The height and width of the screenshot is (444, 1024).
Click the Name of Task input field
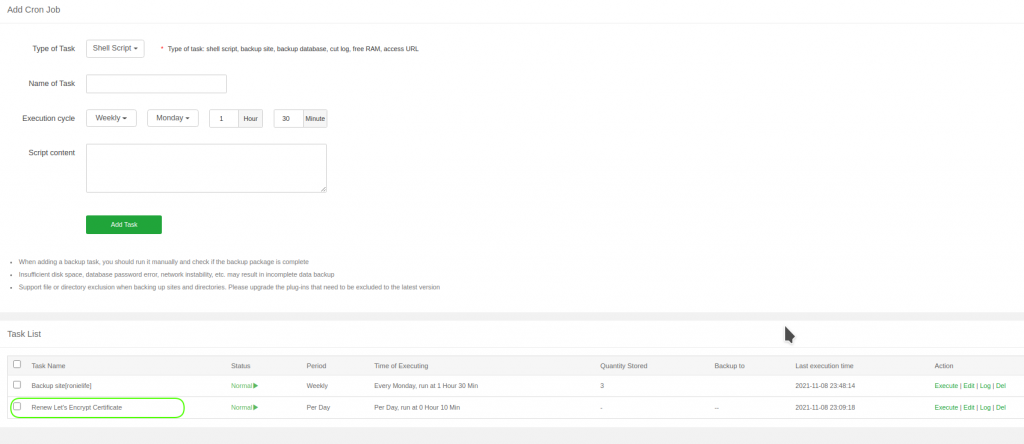click(x=157, y=84)
